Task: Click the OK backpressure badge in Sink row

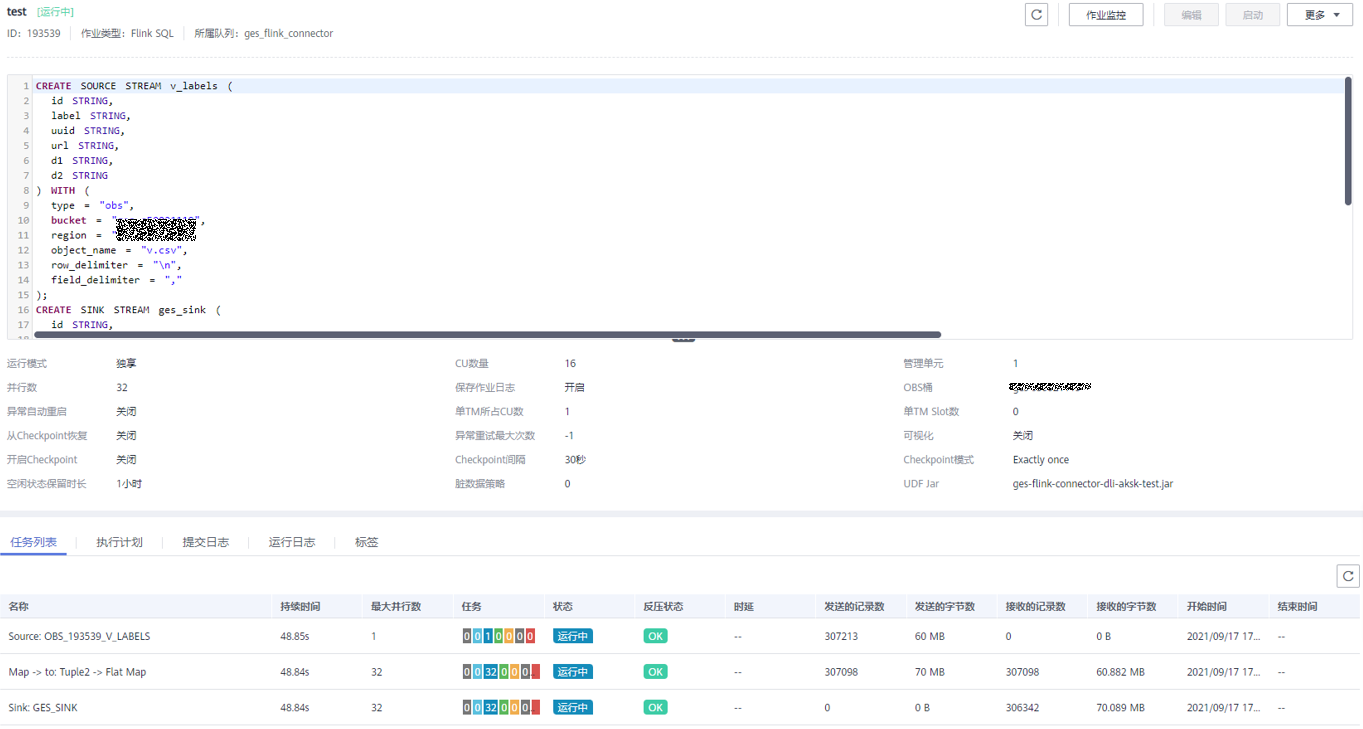Action: pyautogui.click(x=655, y=708)
